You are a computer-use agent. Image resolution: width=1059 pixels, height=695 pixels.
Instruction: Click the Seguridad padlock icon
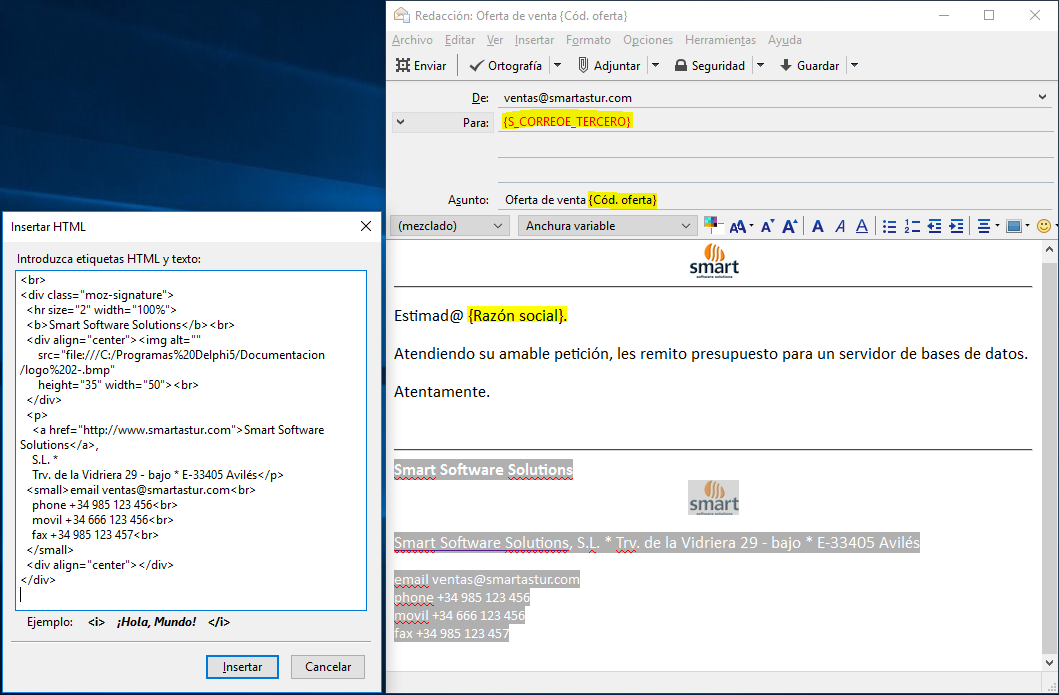coord(681,66)
